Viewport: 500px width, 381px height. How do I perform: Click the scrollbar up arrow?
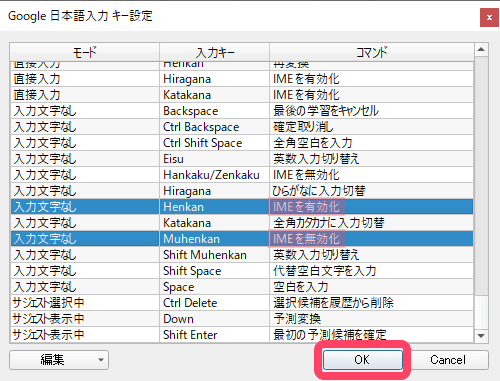(481, 50)
